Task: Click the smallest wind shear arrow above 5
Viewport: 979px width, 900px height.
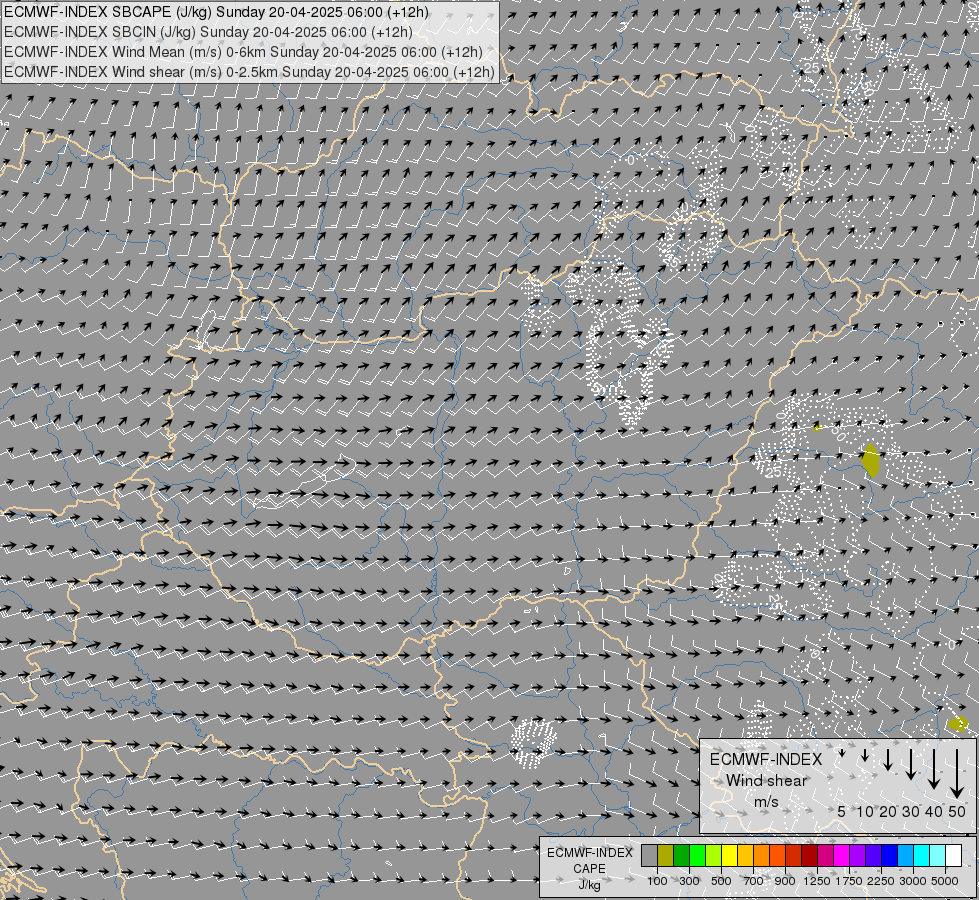Action: coord(842,753)
